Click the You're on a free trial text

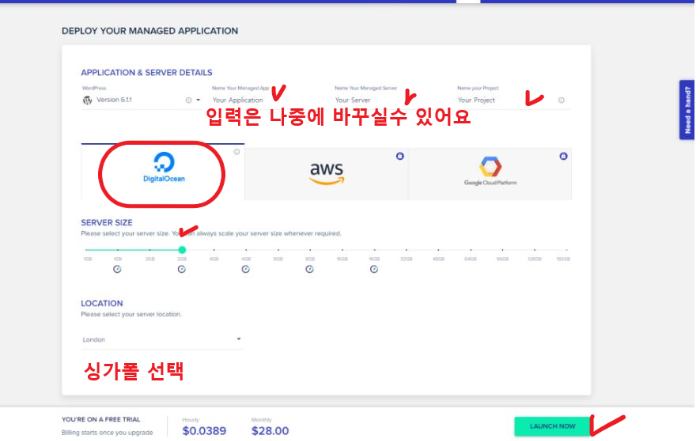tap(101, 420)
